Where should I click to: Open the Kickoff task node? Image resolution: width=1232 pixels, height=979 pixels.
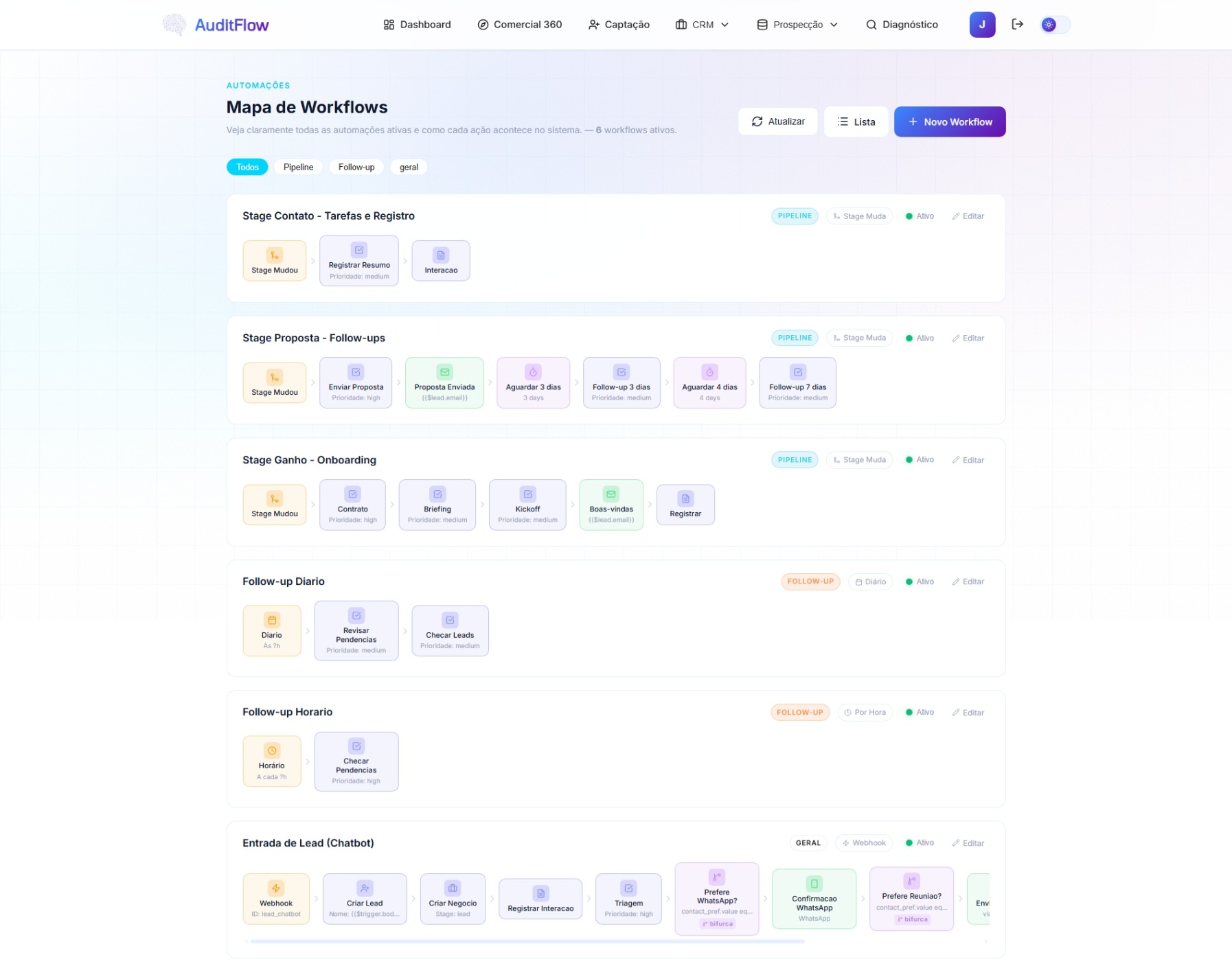coord(527,505)
